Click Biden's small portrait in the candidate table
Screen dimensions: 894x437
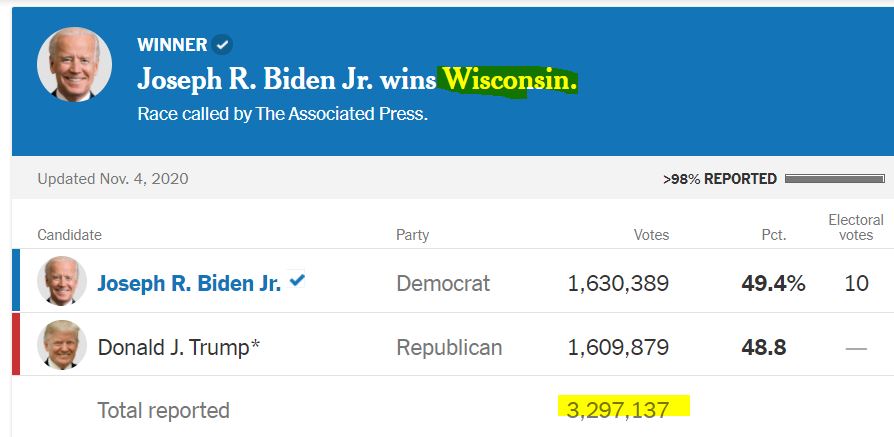(x=62, y=282)
